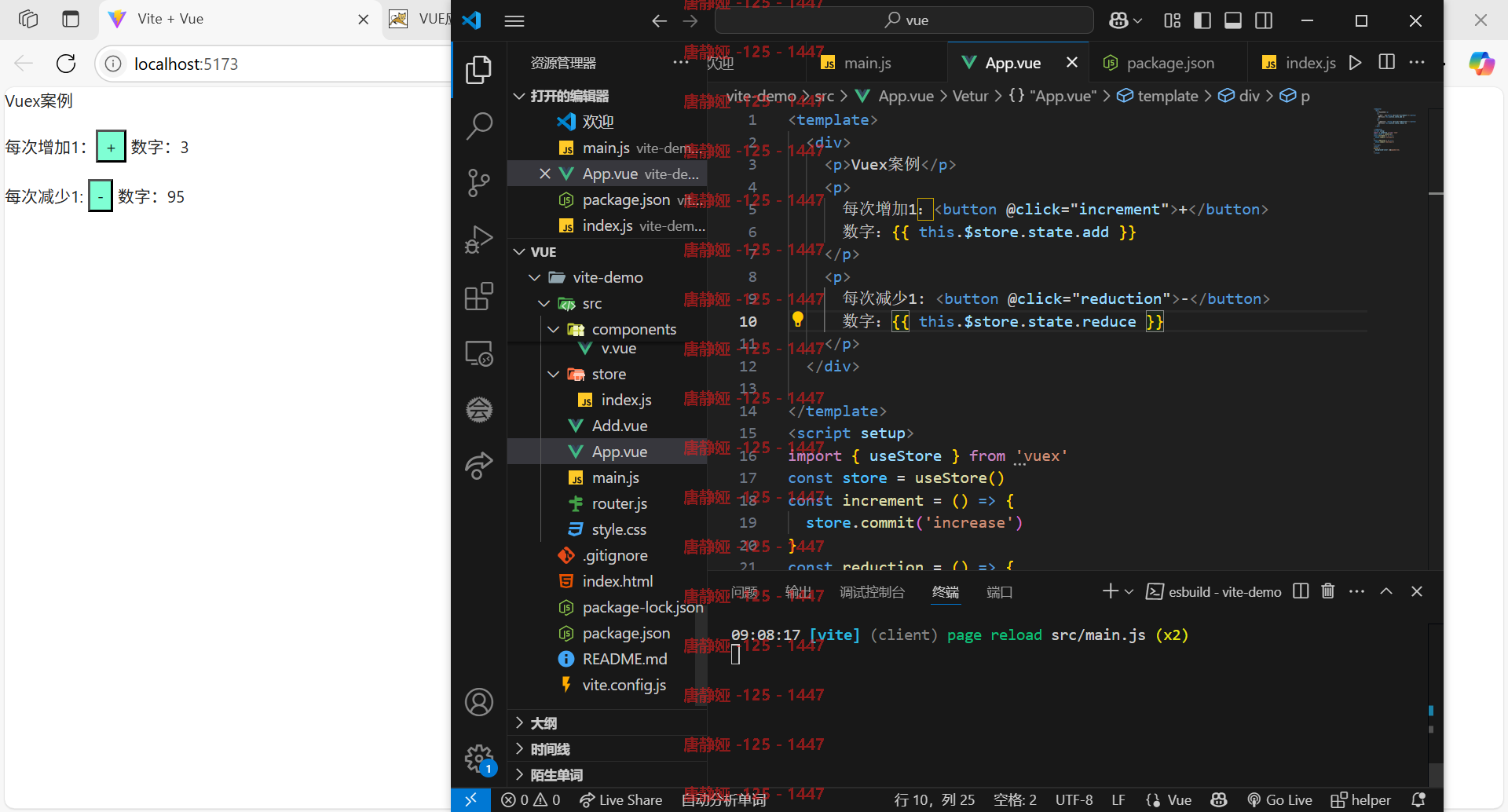This screenshot has height=812, width=1508.
Task: Click the VS Code hamburger menu
Action: click(x=514, y=21)
